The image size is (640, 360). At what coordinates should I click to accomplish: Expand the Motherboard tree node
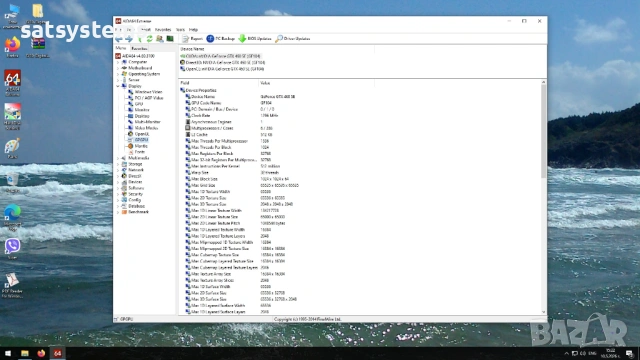tap(118, 68)
